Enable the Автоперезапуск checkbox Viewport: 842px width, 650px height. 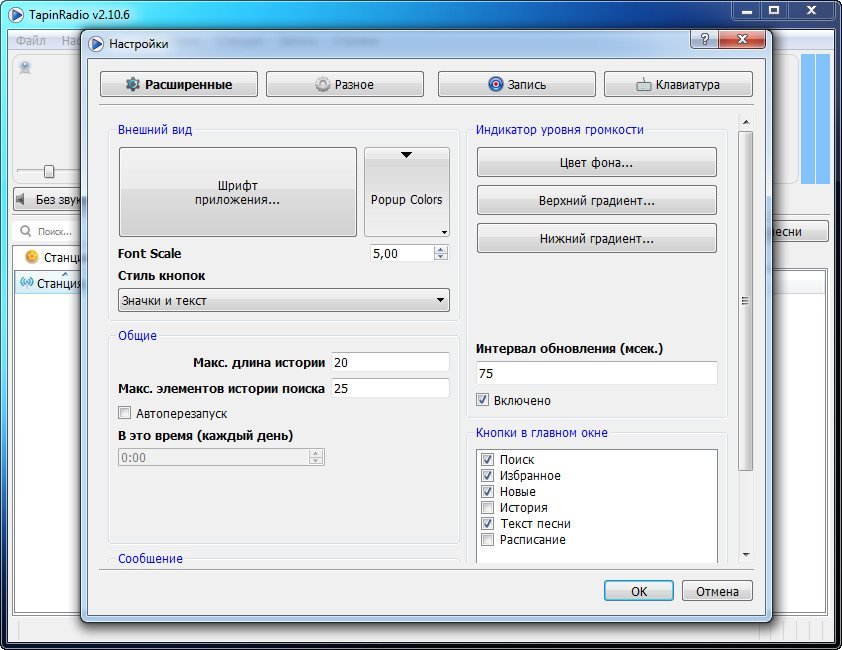125,413
